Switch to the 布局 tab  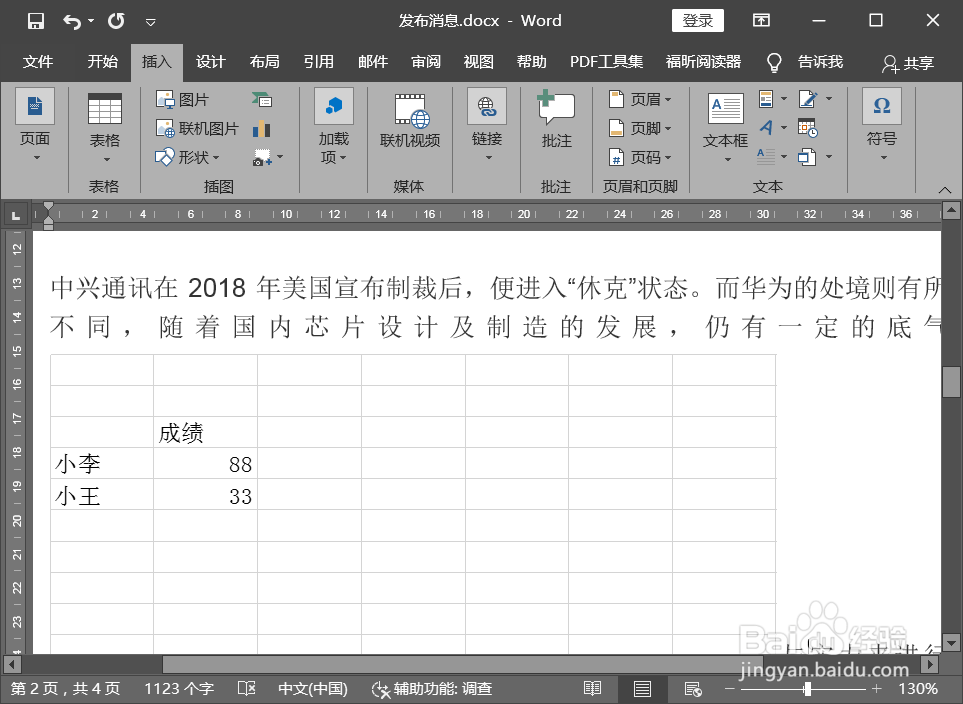click(x=265, y=62)
